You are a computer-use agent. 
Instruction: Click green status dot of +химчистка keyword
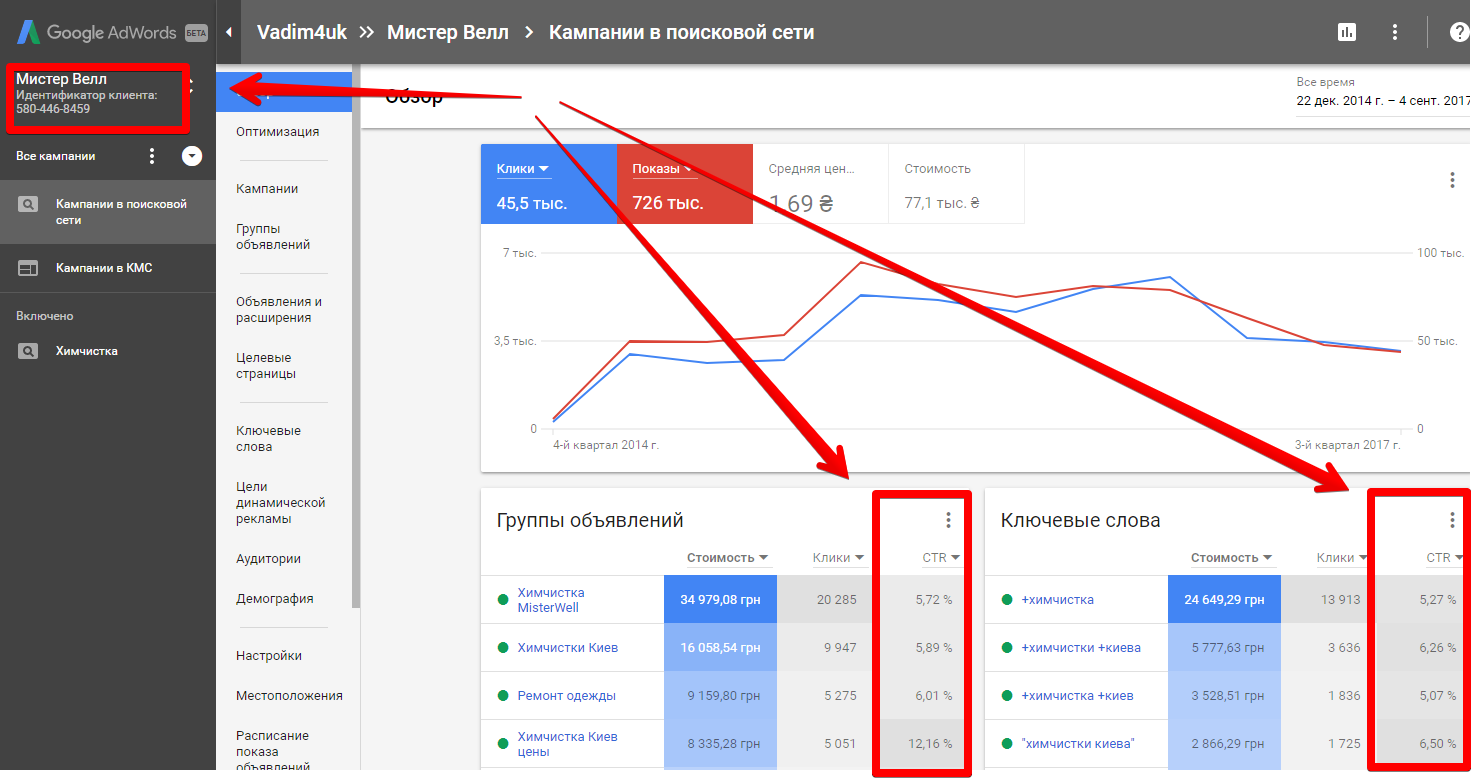(x=1007, y=600)
